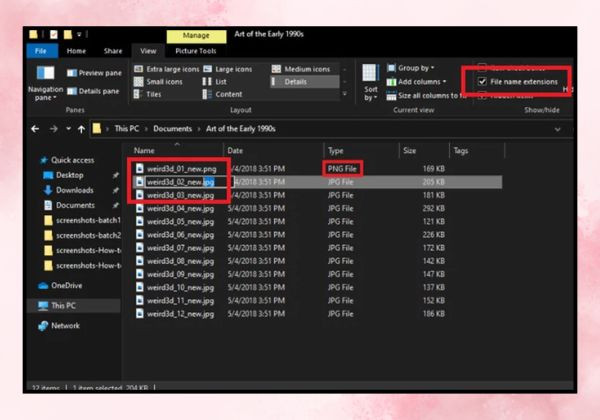
Task: Open the Sort by menu
Action: point(370,83)
